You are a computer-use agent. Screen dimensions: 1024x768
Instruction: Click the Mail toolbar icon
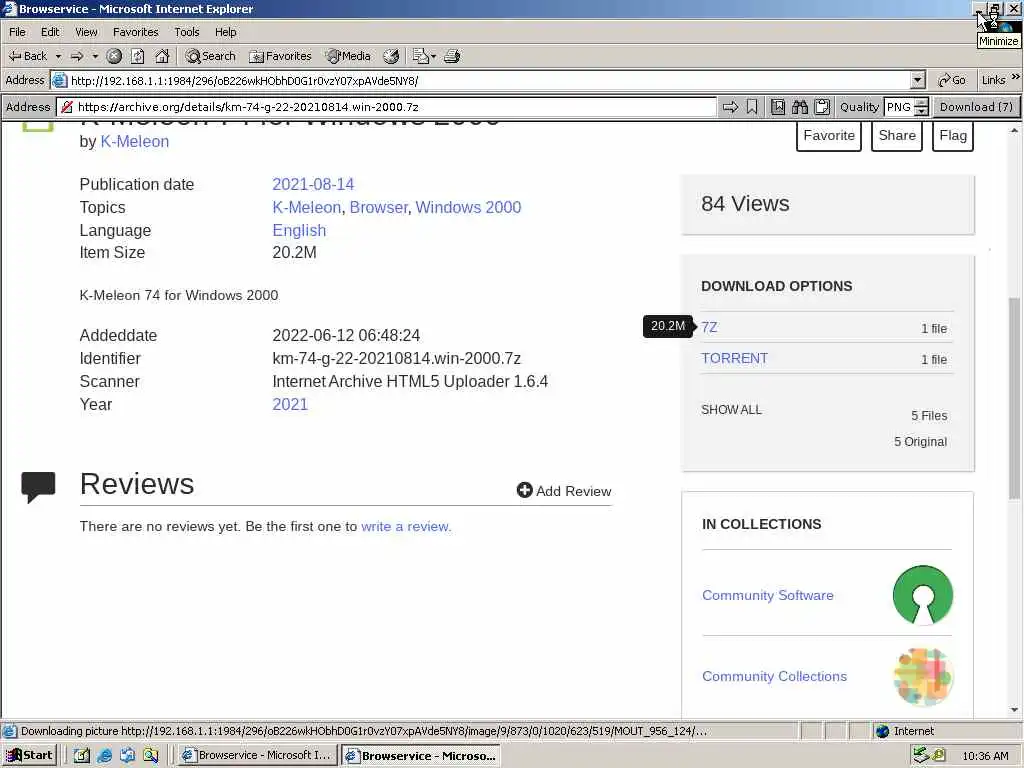420,56
